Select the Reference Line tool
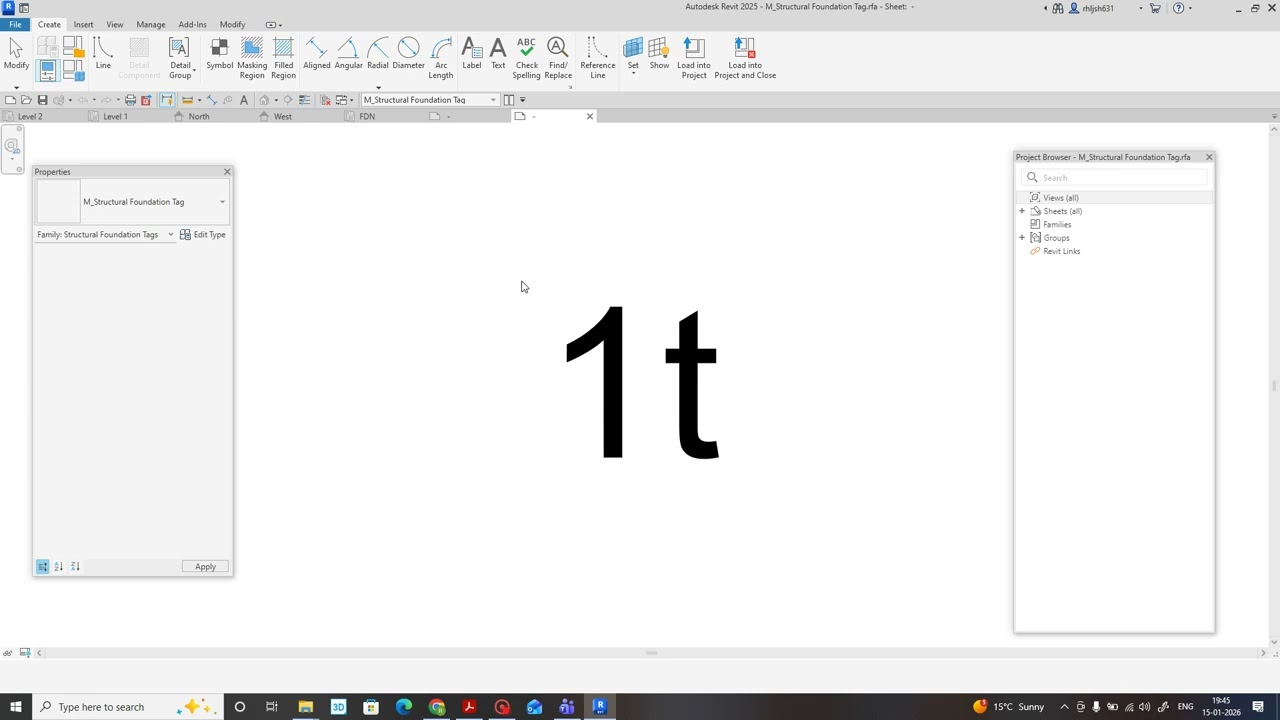 click(x=598, y=58)
